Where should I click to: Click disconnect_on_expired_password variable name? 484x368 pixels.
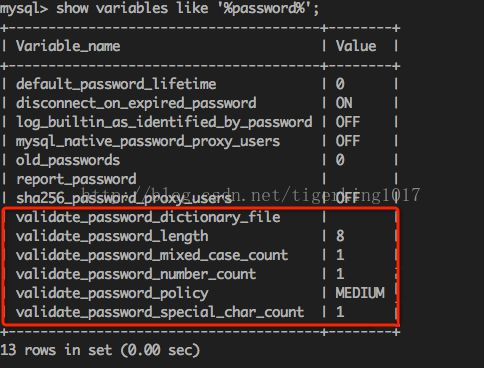136,103
